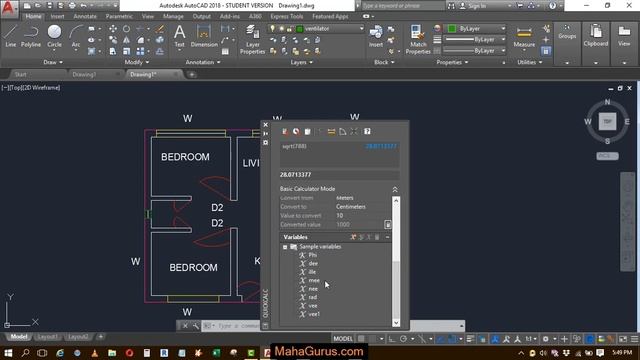Choose the Dimension tool
The width and height of the screenshot is (640, 360).
[204, 36]
